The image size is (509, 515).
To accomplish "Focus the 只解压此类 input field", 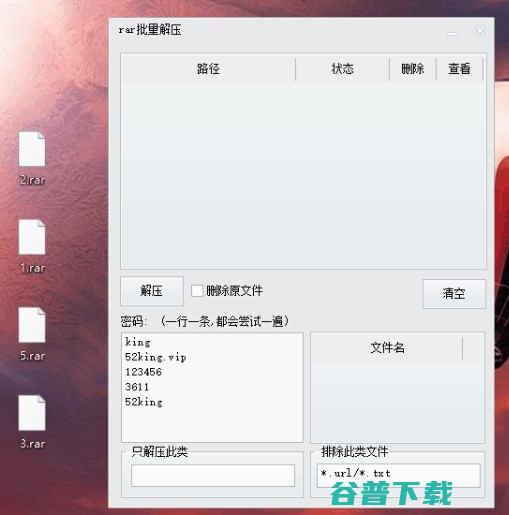I will pos(213,475).
